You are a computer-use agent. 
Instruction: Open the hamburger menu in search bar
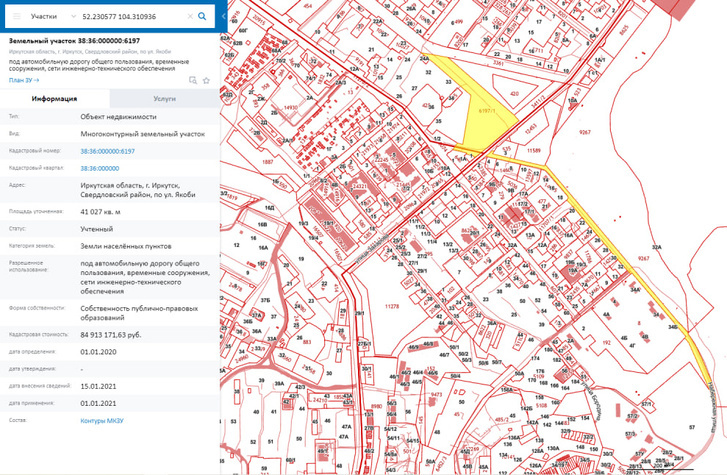click(16, 17)
